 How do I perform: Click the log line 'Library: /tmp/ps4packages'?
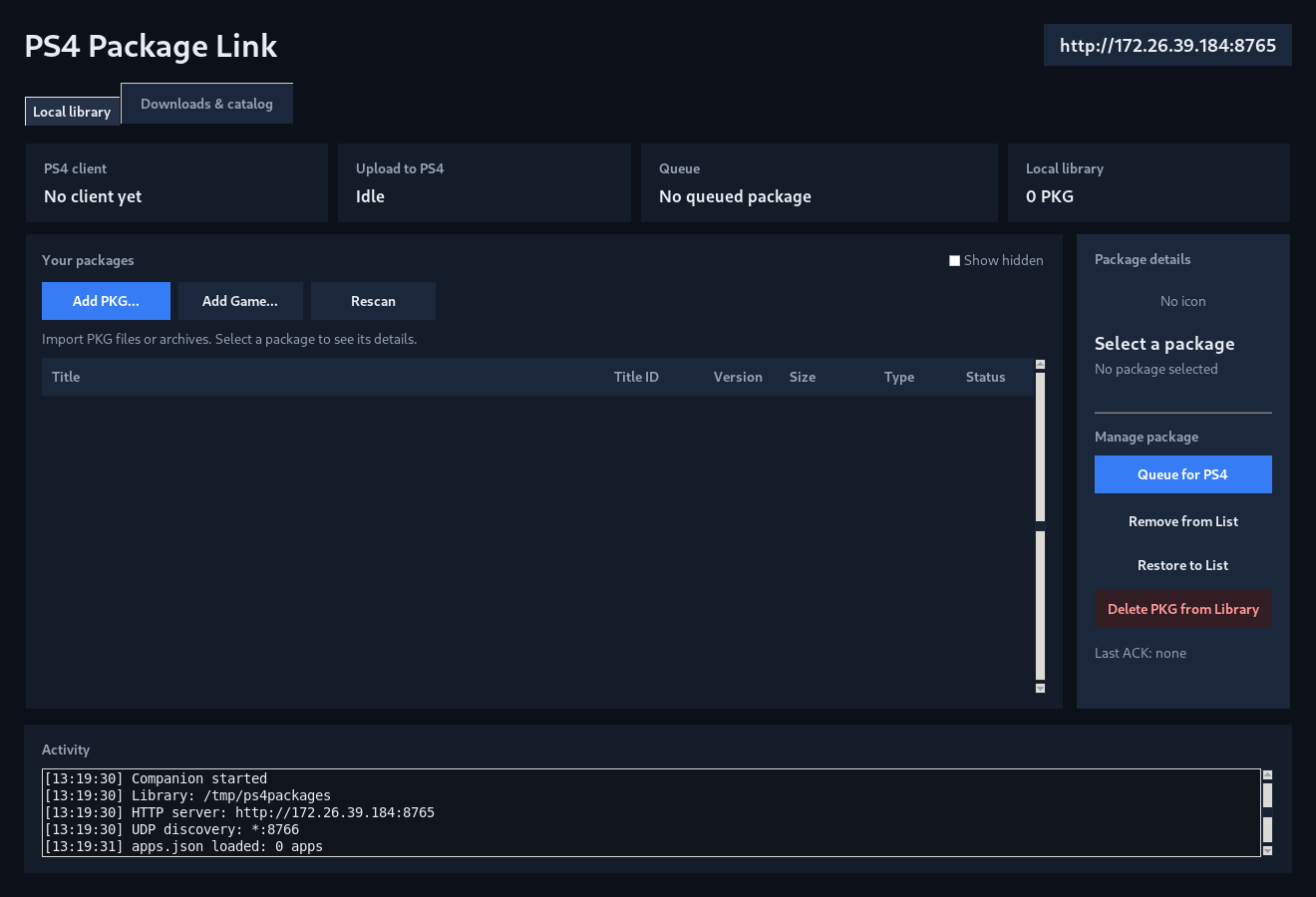(x=231, y=795)
